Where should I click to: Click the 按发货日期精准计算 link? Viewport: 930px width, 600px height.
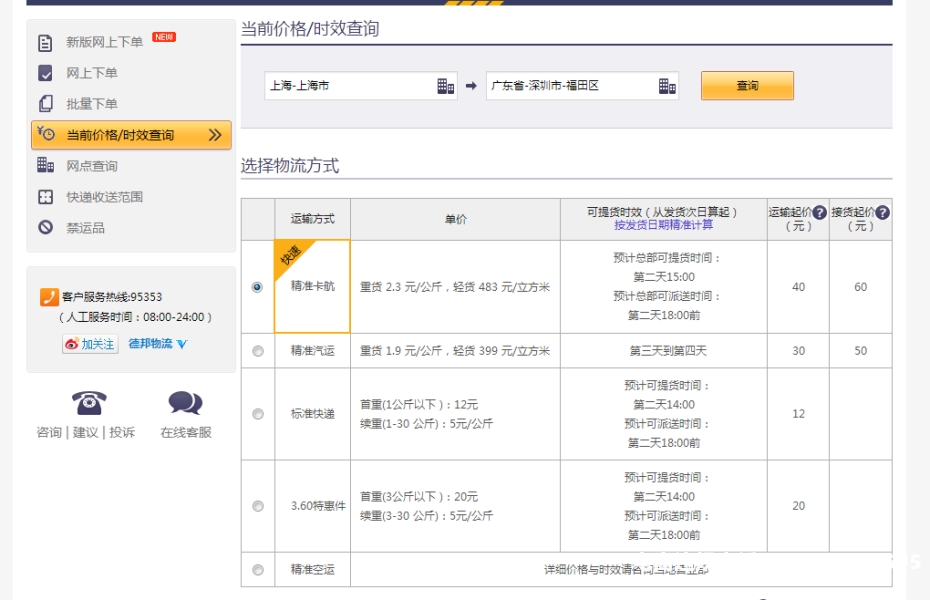[663, 226]
